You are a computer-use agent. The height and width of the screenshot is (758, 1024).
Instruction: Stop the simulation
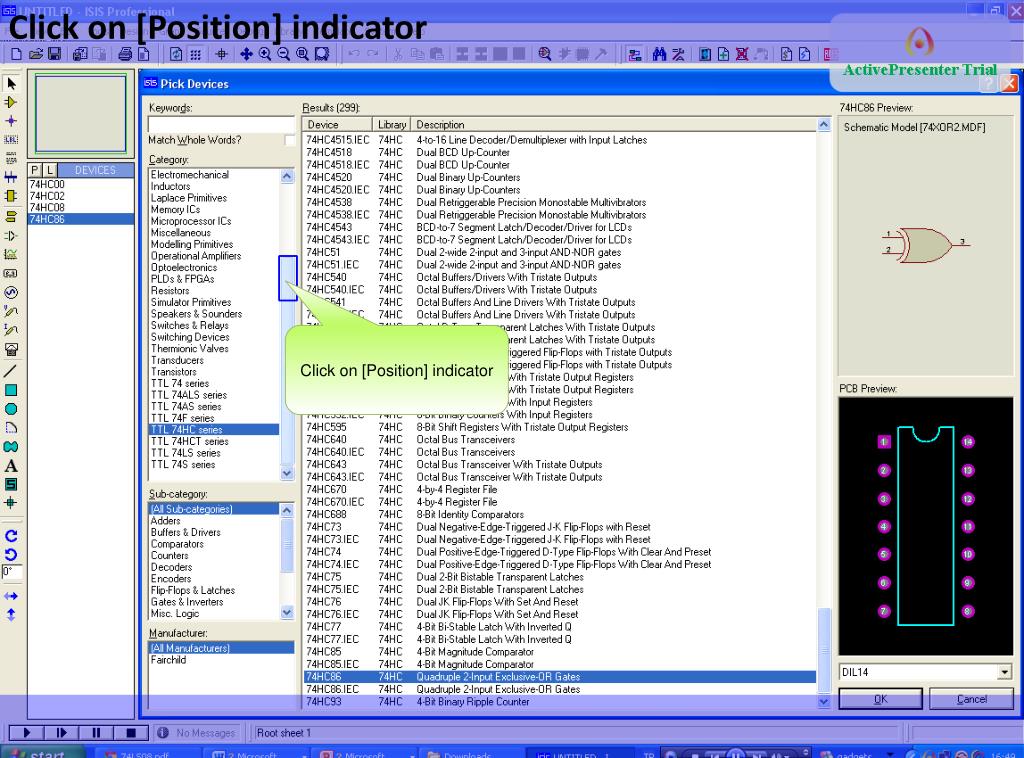(131, 733)
